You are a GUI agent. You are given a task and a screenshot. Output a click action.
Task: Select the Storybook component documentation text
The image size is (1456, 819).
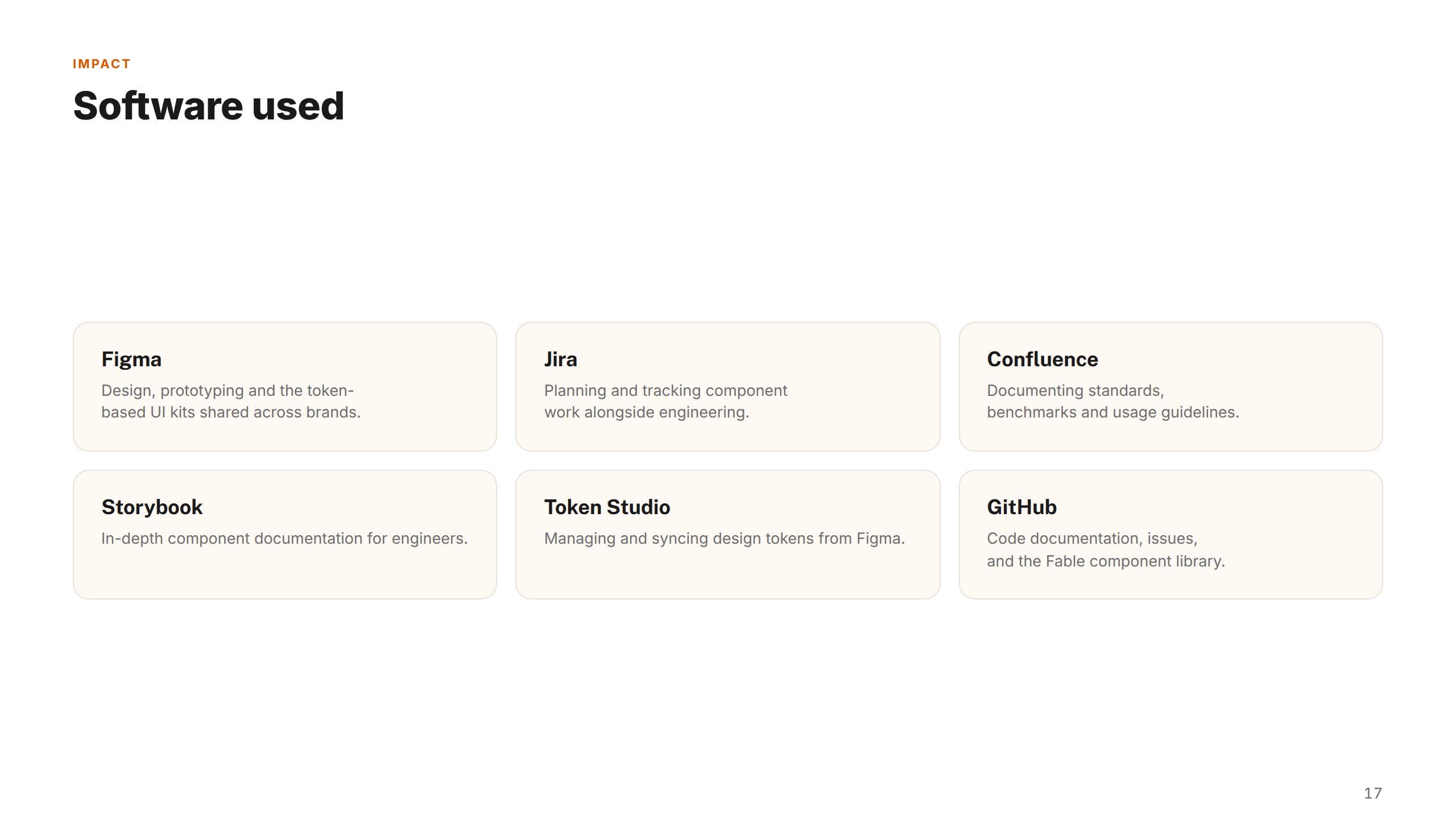[x=284, y=538]
